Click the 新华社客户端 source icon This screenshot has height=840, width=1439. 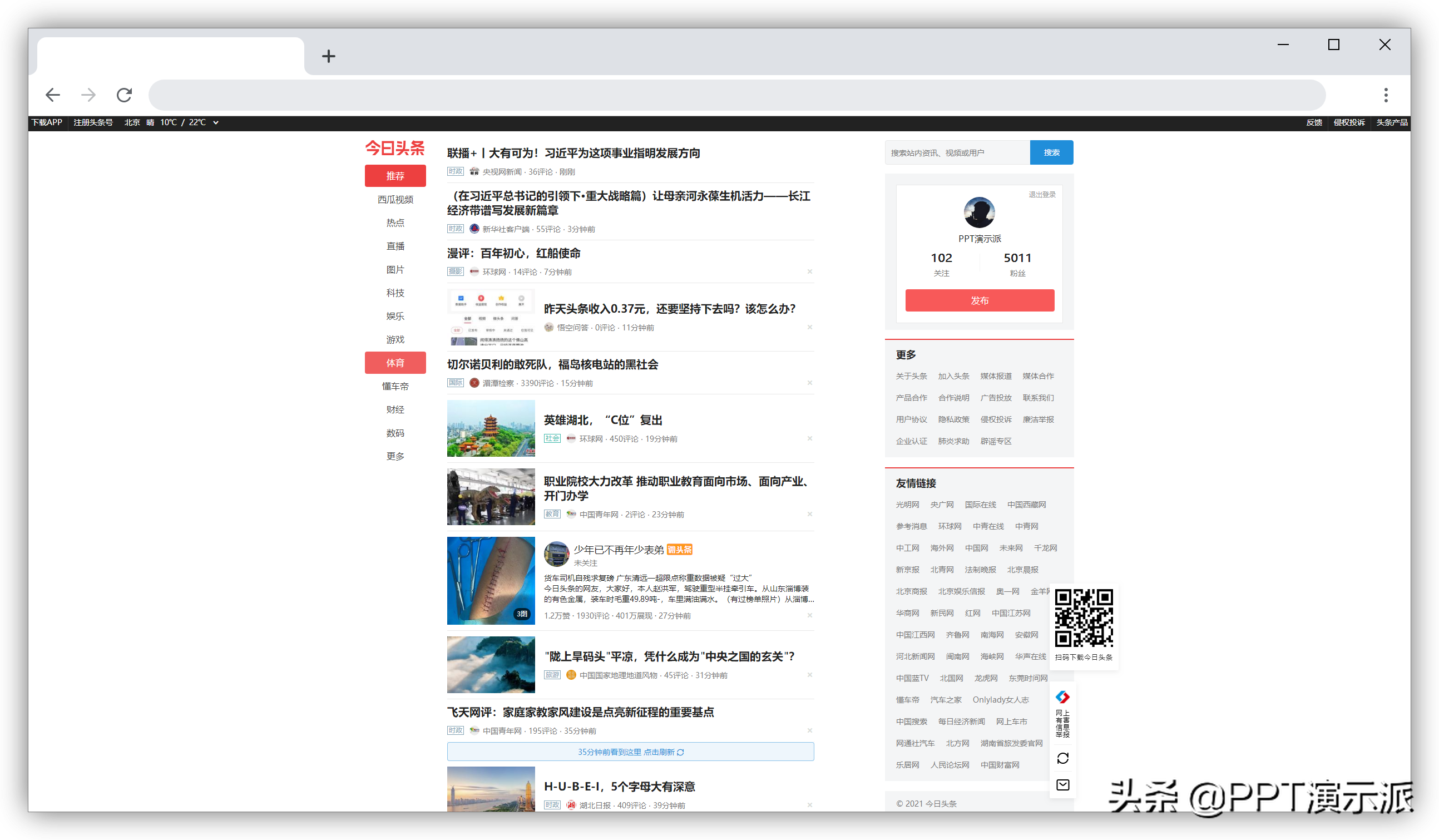coord(474,229)
